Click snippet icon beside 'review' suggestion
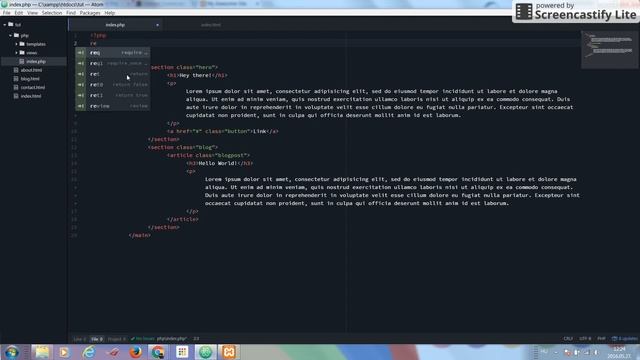The height and width of the screenshot is (360, 640). click(x=81, y=106)
